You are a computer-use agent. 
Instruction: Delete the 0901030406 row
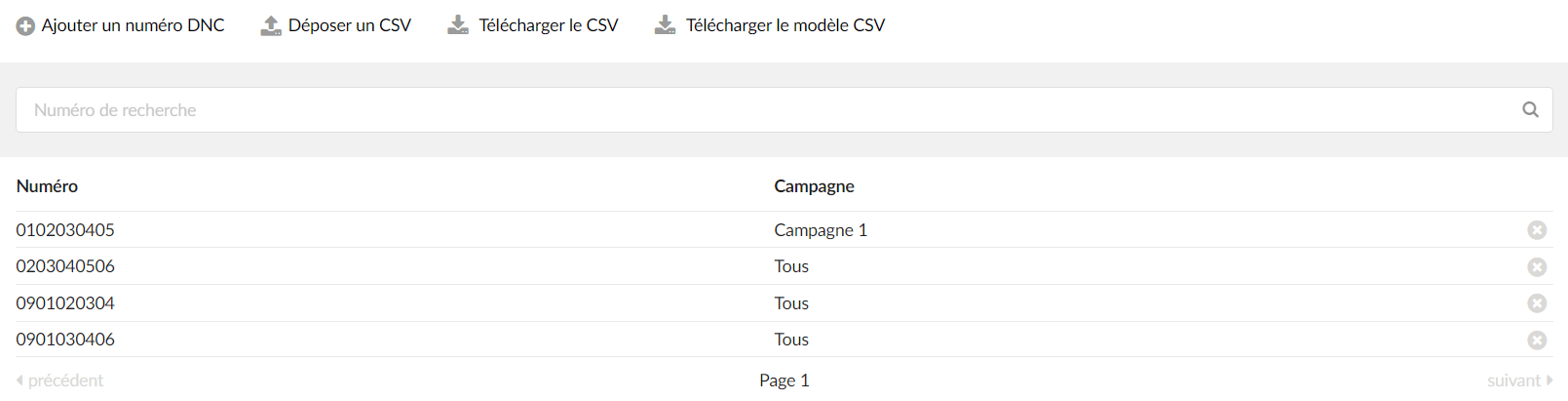tap(1537, 341)
